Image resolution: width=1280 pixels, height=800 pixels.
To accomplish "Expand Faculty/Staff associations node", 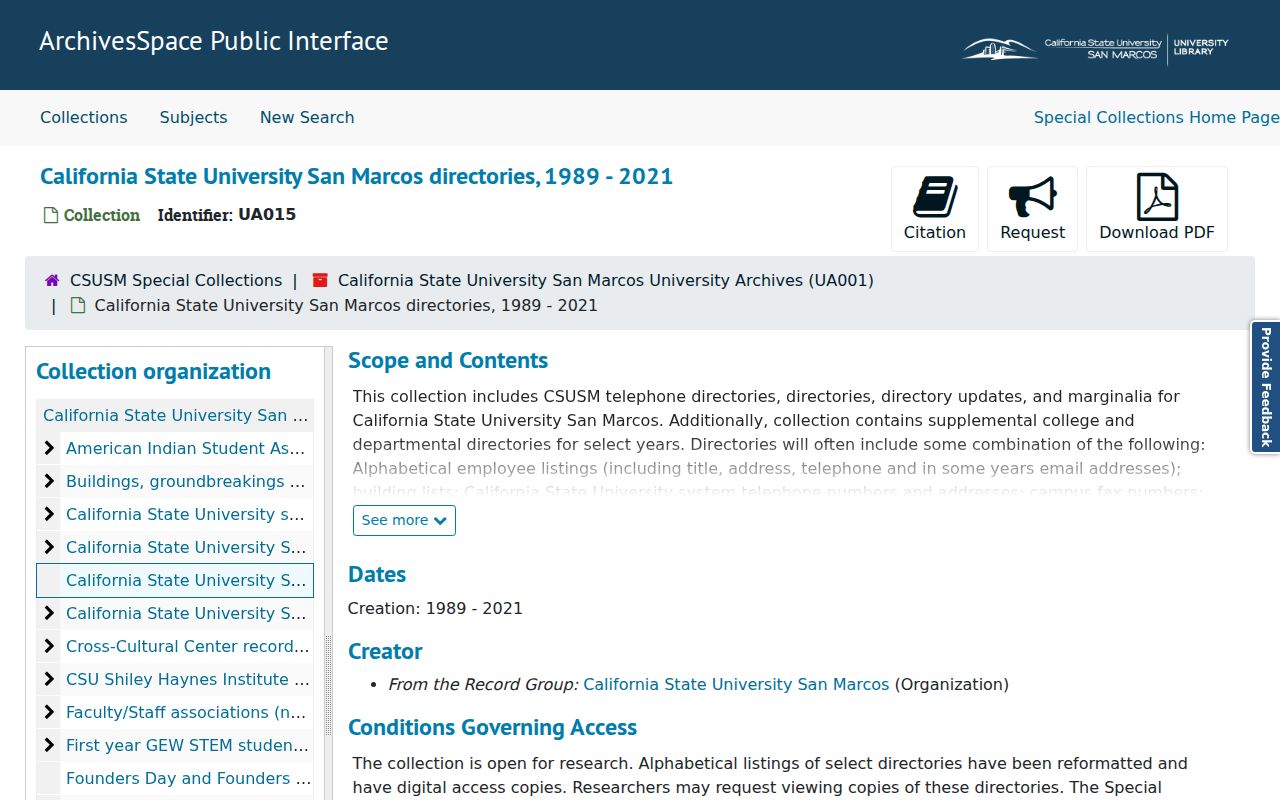I will [49, 713].
